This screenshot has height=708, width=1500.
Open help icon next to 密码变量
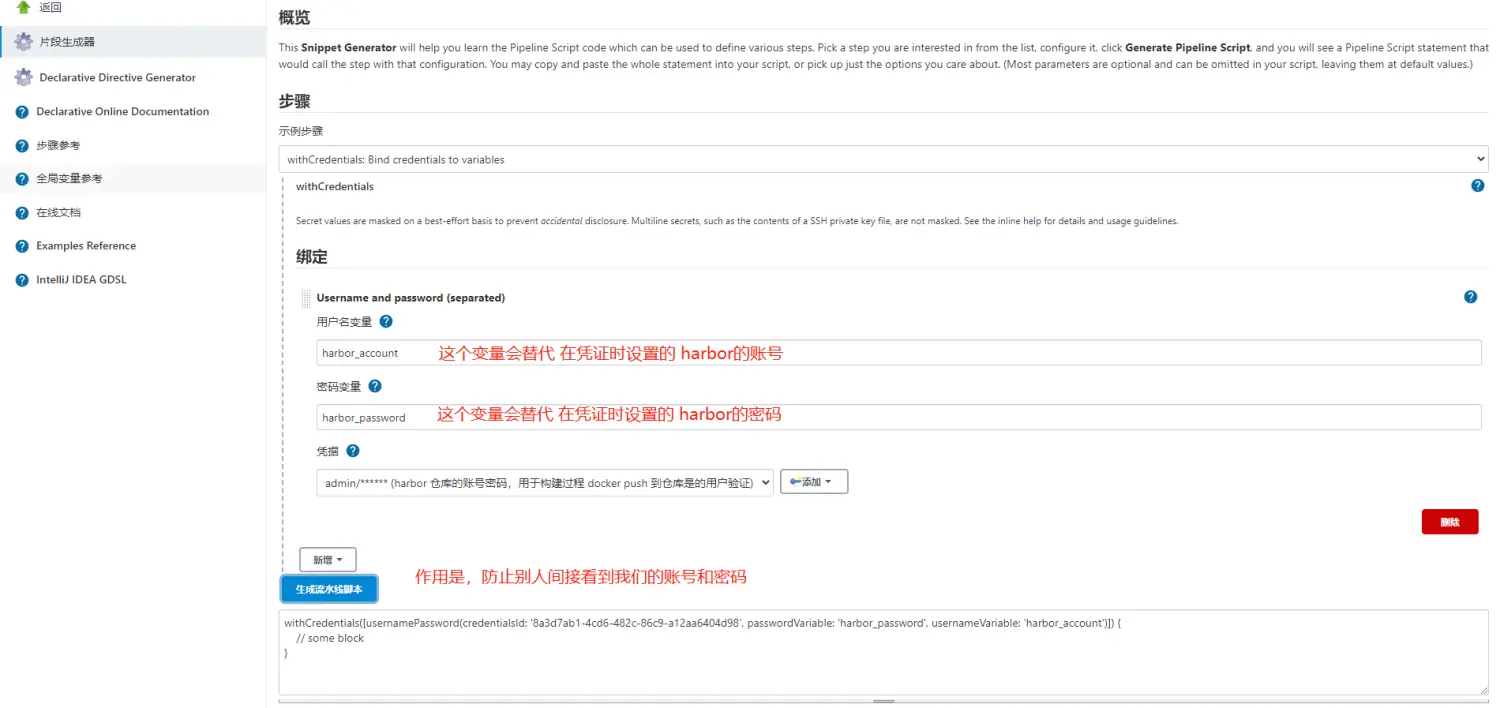click(x=375, y=386)
